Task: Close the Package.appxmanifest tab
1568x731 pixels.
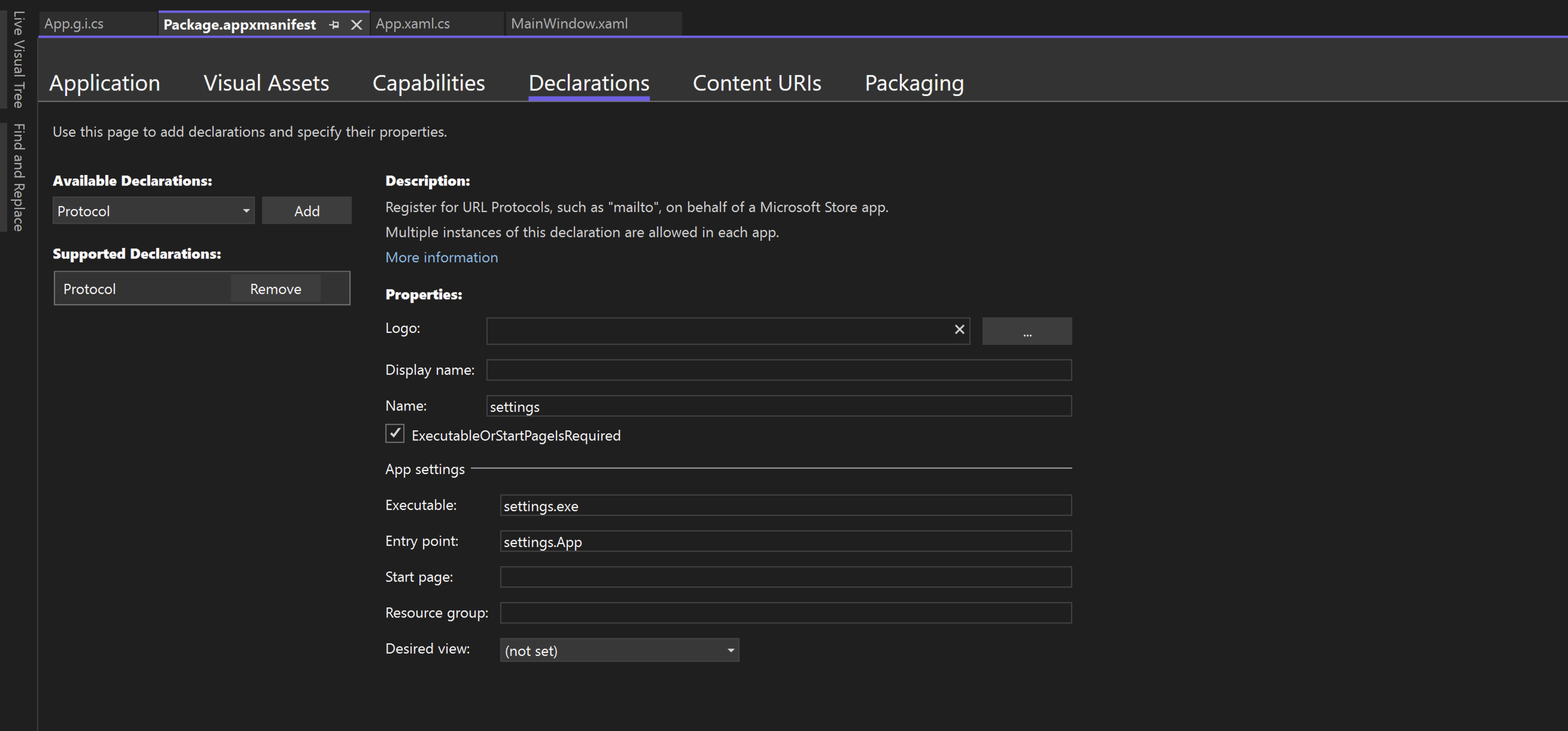Action: click(x=356, y=24)
